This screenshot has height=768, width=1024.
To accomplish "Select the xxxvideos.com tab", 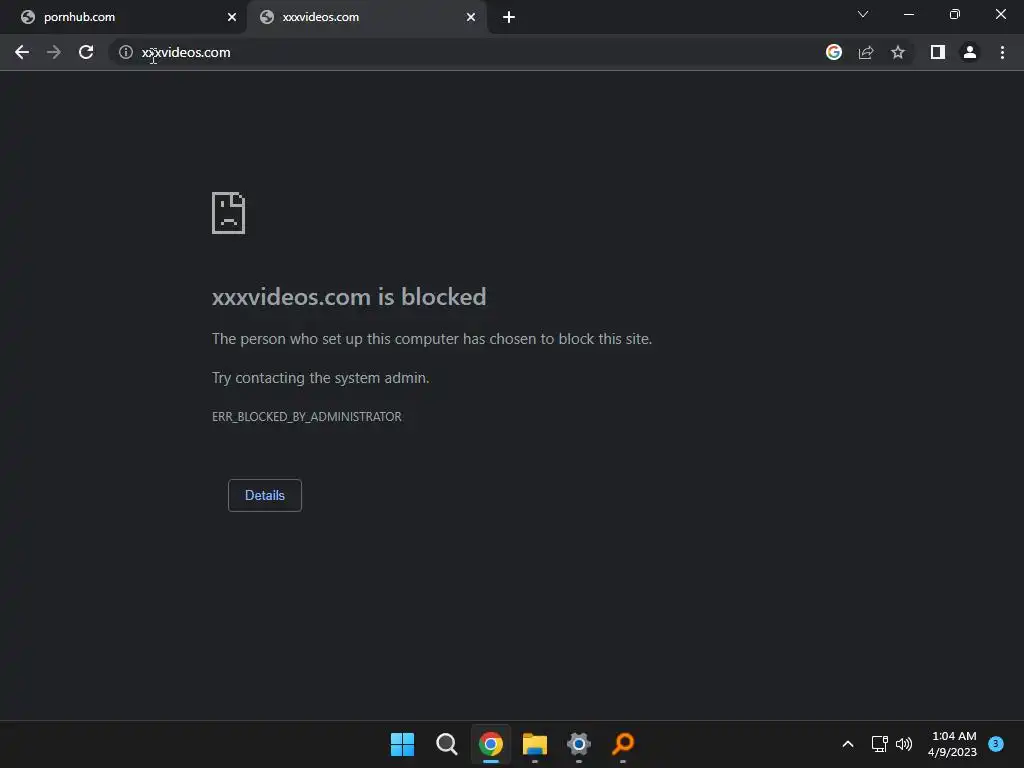I will pos(367,18).
